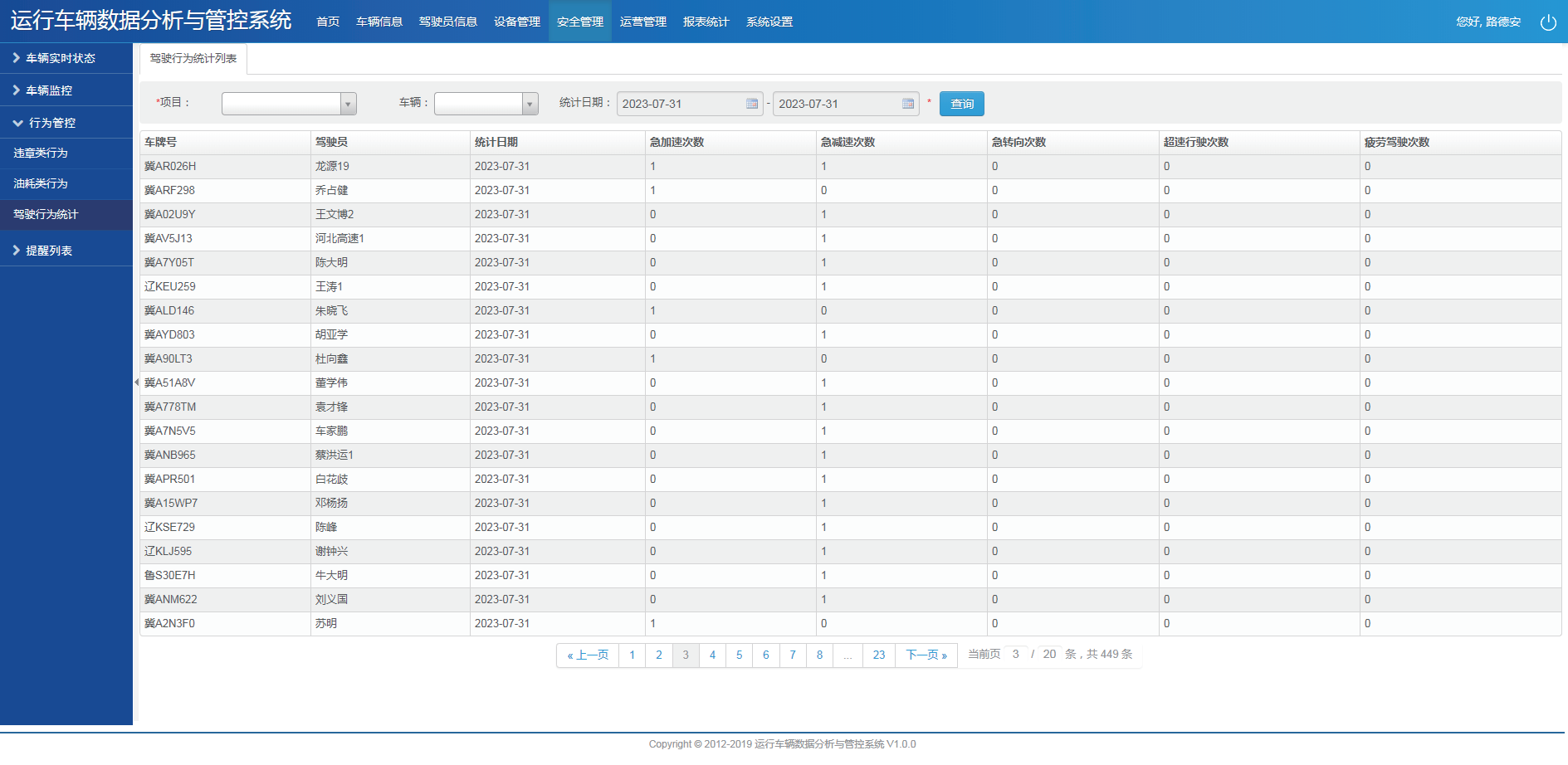
Task: Click the 查询 search button
Action: (961, 104)
